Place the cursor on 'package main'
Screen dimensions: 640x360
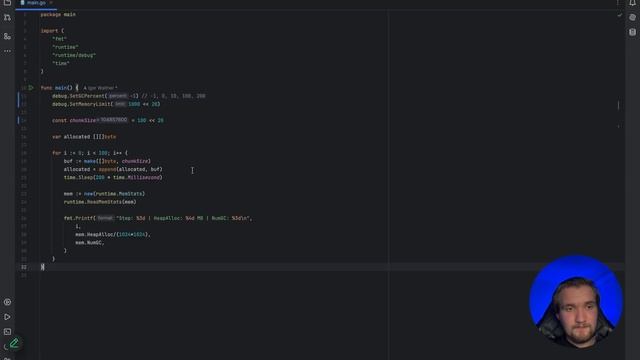tap(58, 14)
